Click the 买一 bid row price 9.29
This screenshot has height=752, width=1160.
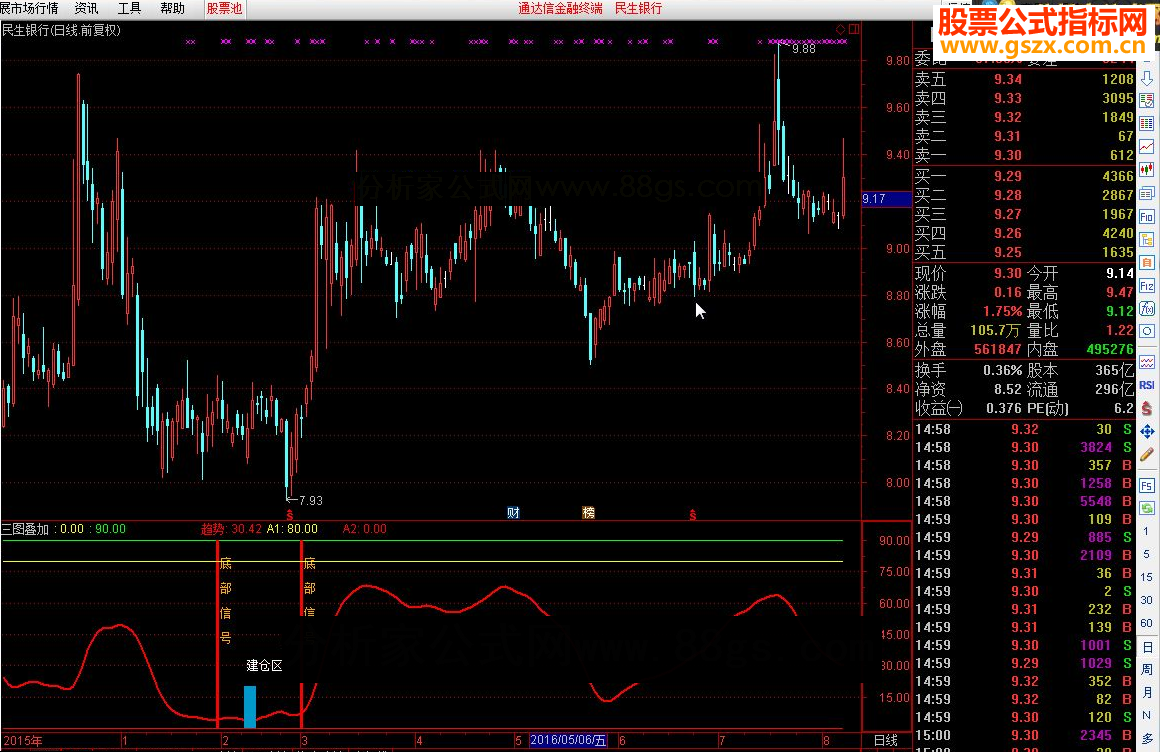click(x=1008, y=176)
